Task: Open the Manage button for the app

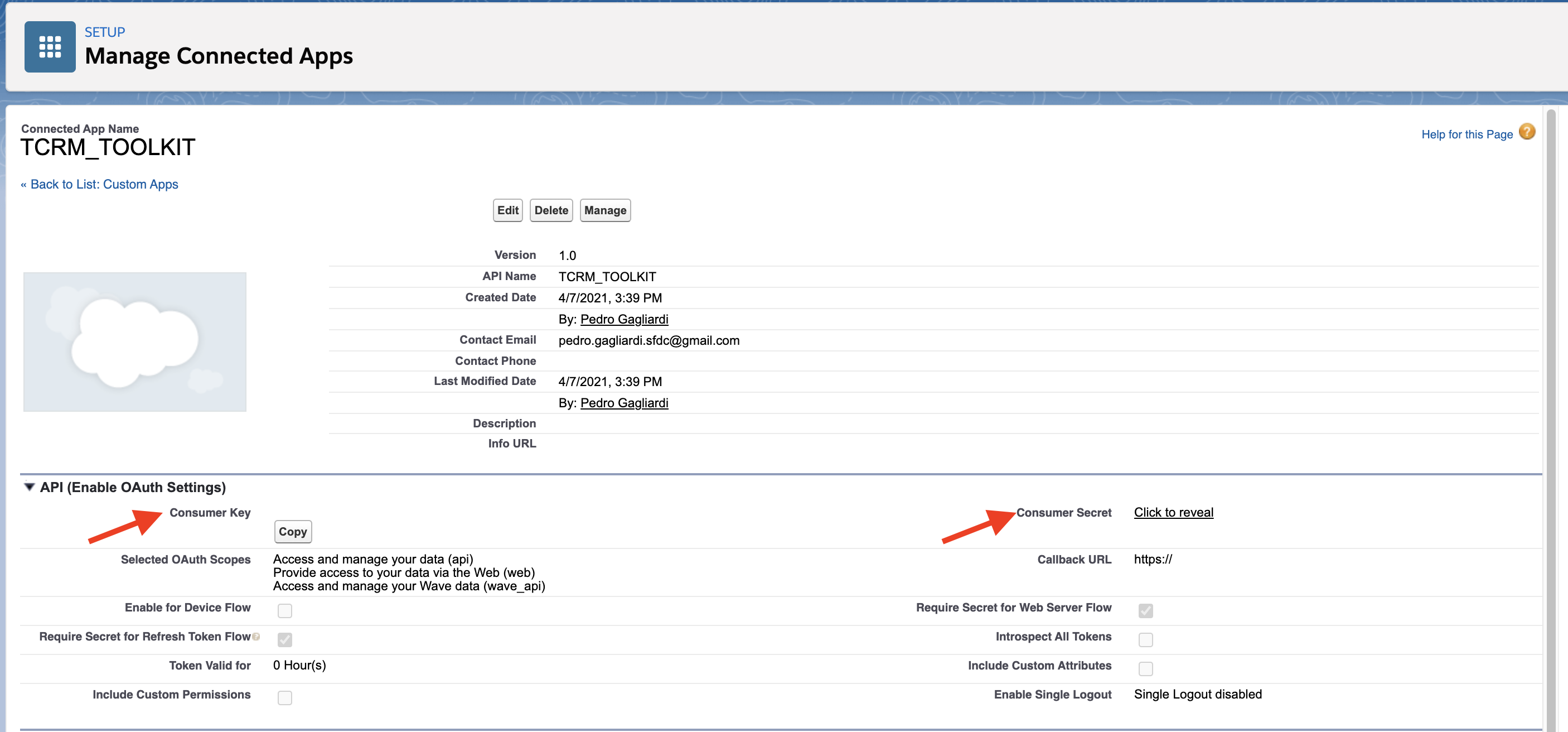Action: coord(604,210)
